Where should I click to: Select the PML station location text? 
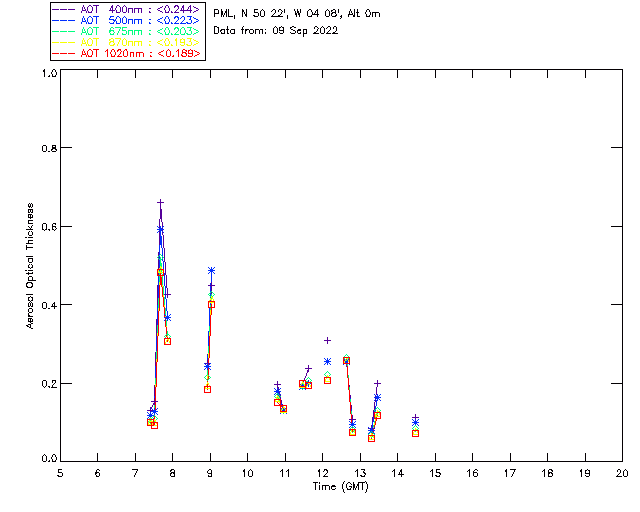pyautogui.click(x=297, y=14)
